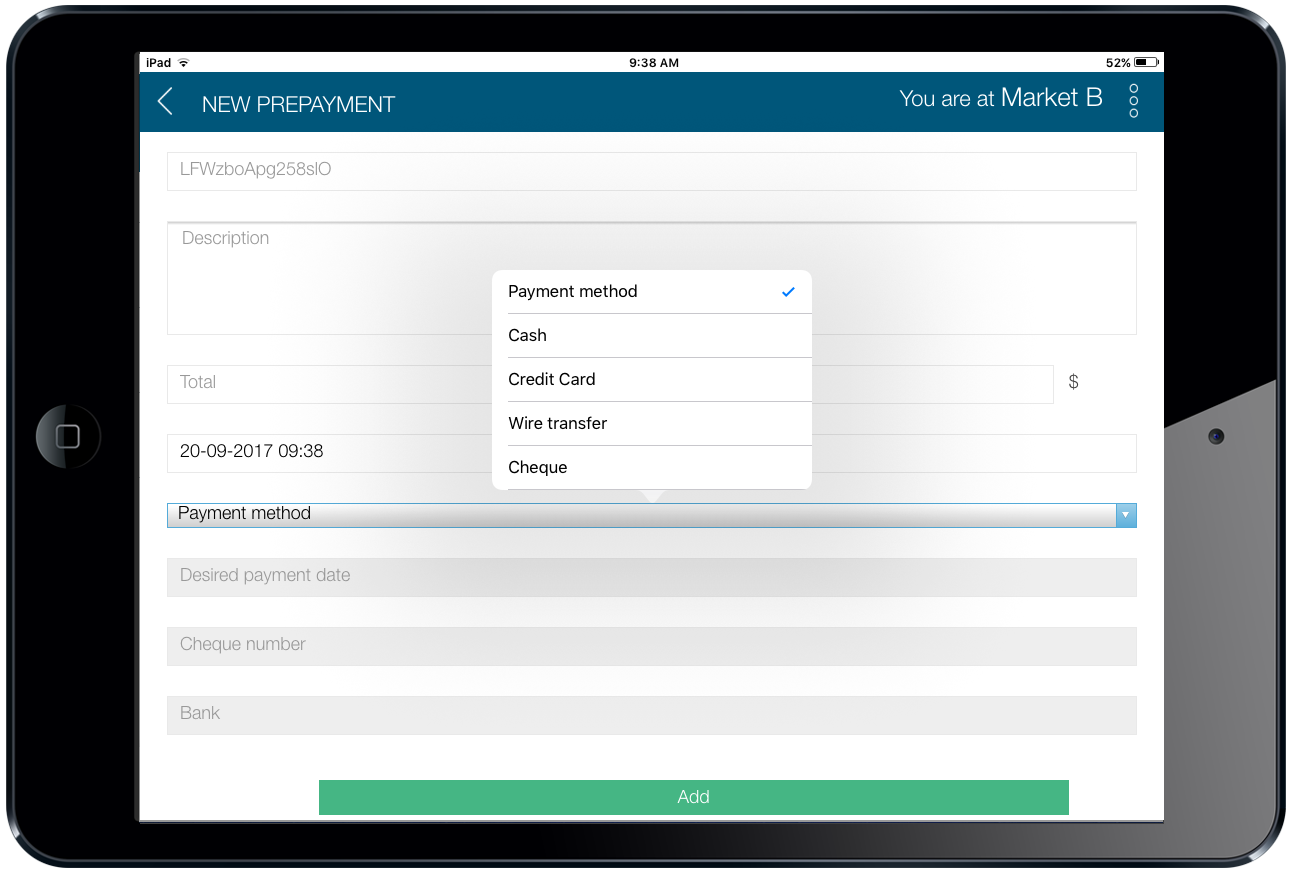Edit the date field 20-09-2017 09:38

[652, 453]
